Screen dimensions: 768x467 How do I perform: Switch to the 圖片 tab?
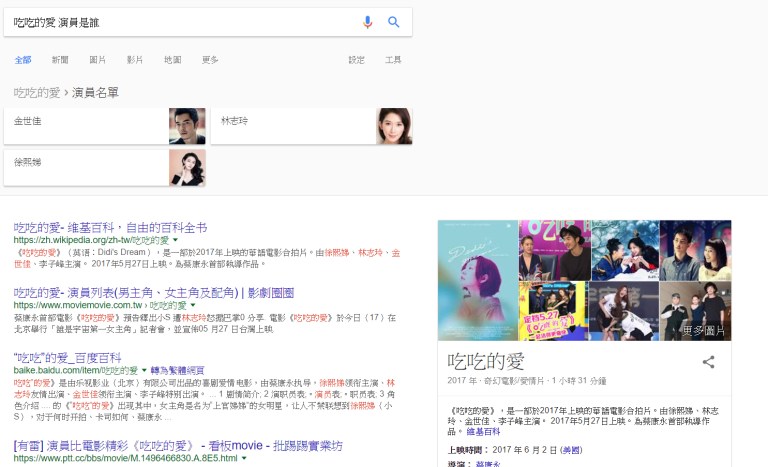98,60
